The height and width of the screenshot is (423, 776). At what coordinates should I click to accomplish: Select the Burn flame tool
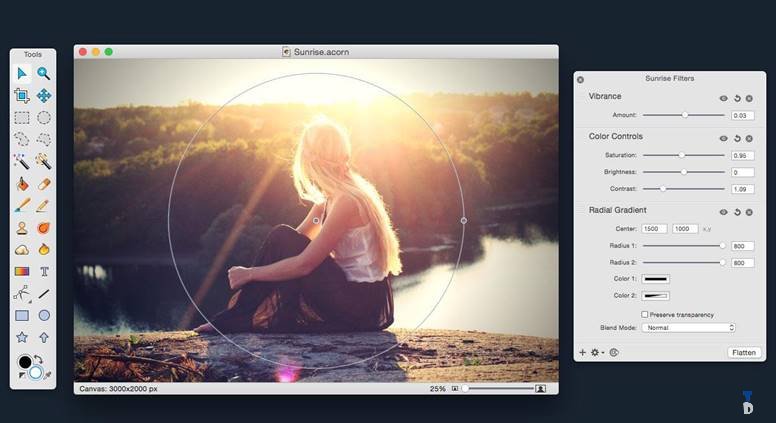tap(44, 249)
